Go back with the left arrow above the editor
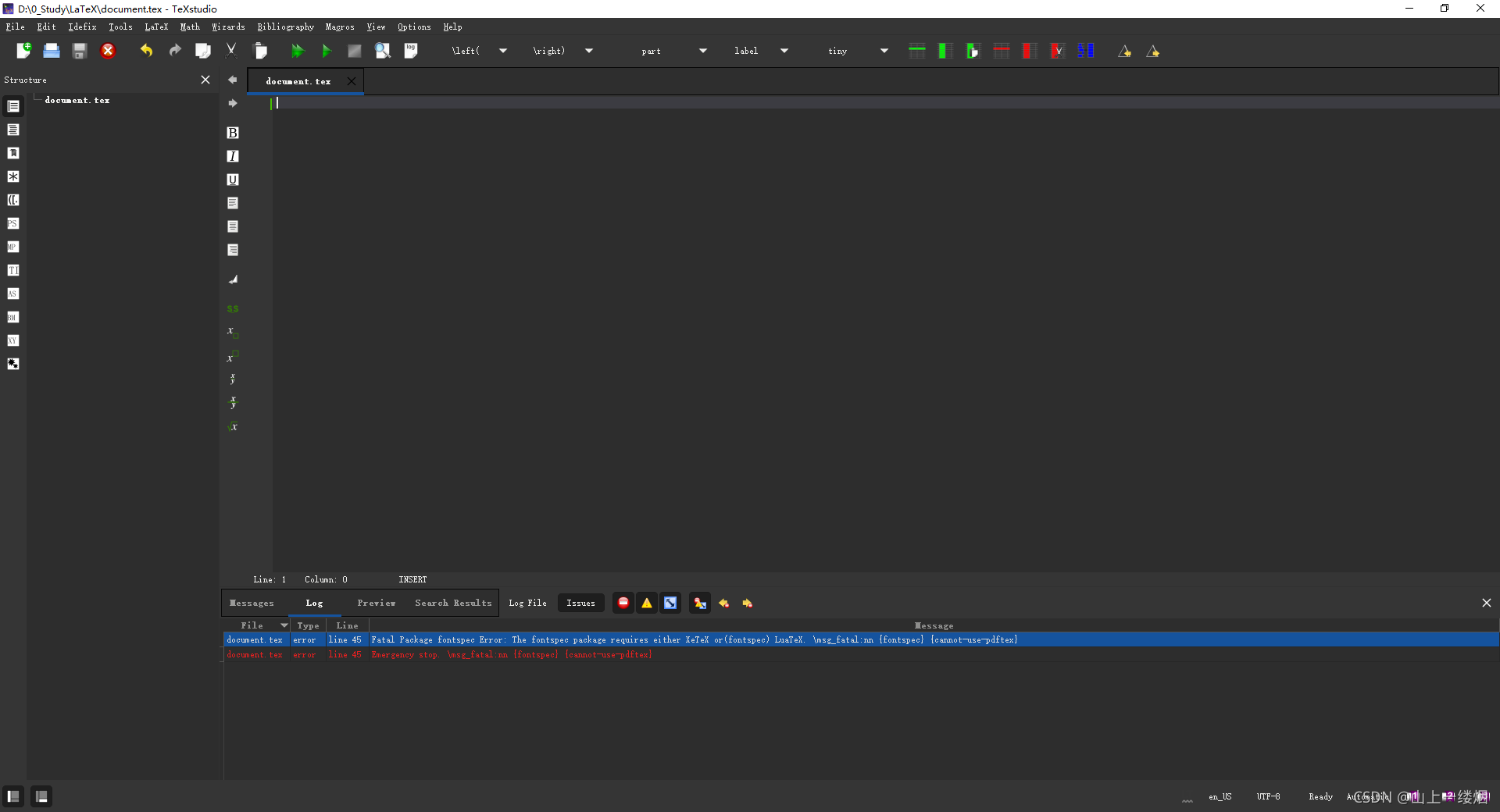Image resolution: width=1500 pixels, height=812 pixels. [233, 80]
